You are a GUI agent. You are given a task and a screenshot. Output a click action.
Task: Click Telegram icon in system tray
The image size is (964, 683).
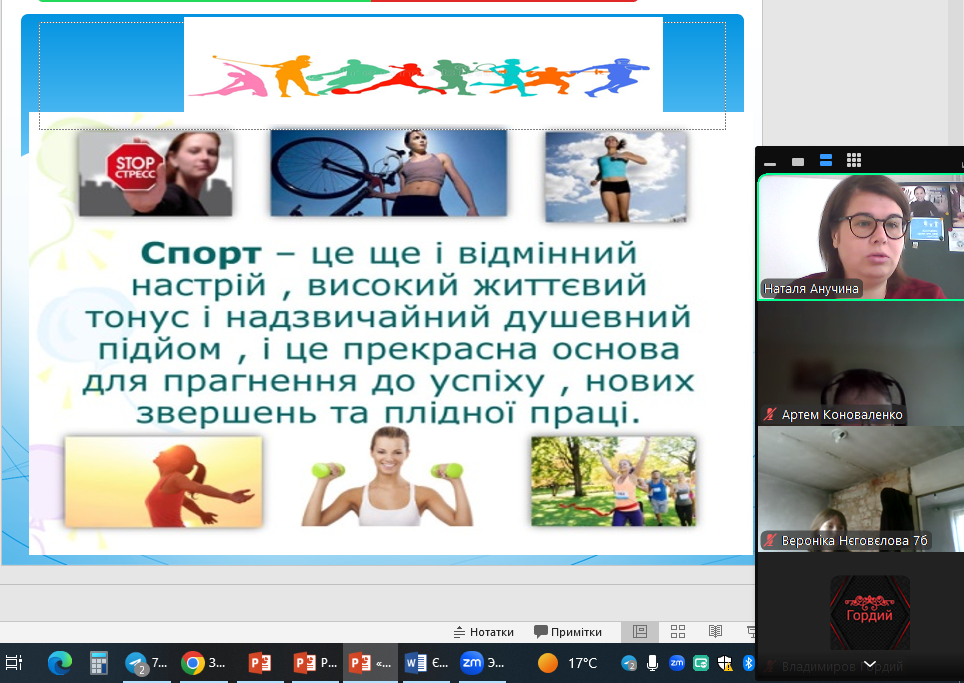click(628, 663)
